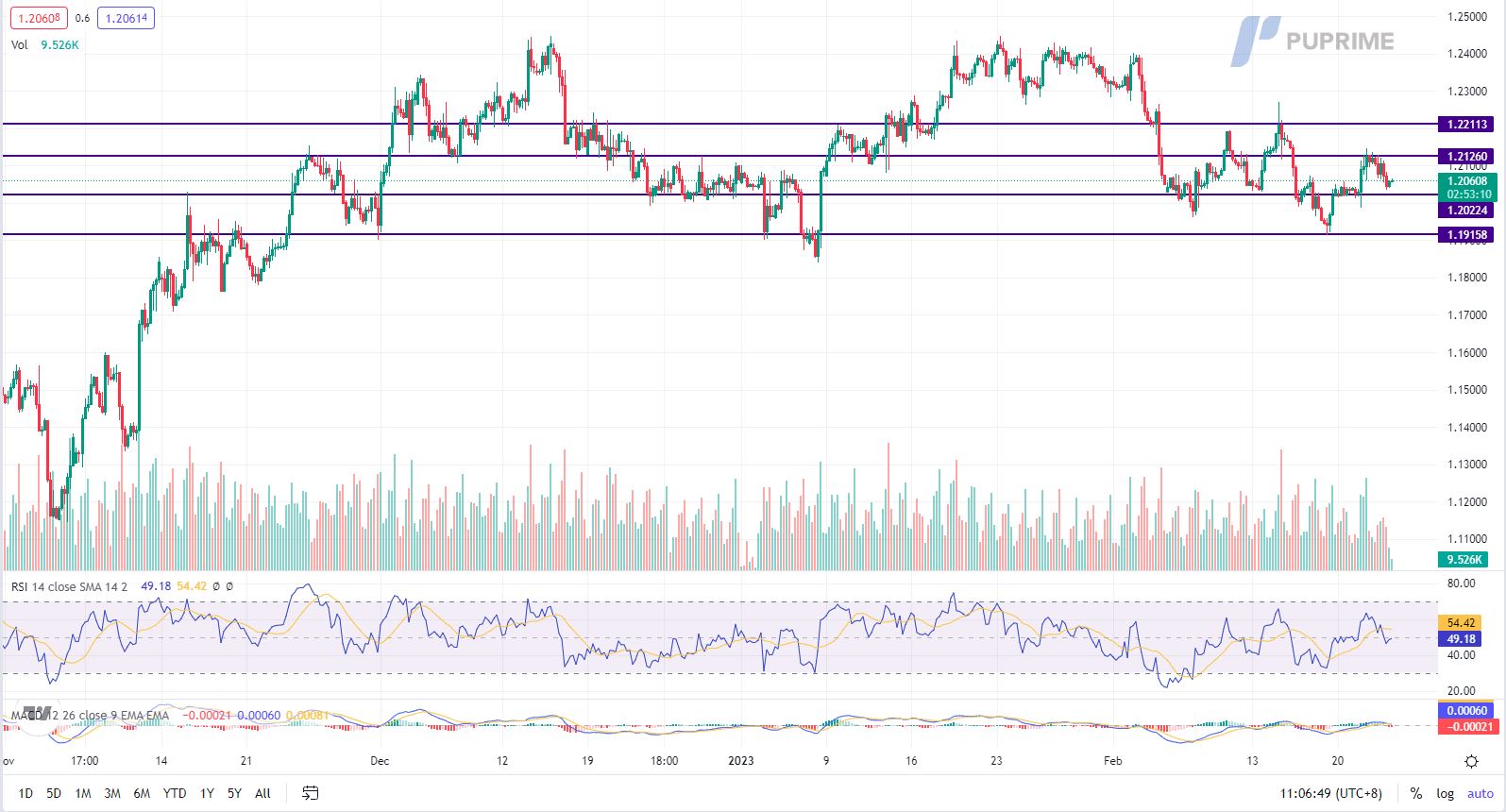Select the 5Y time range
The width and height of the screenshot is (1506, 812).
pyautogui.click(x=234, y=793)
